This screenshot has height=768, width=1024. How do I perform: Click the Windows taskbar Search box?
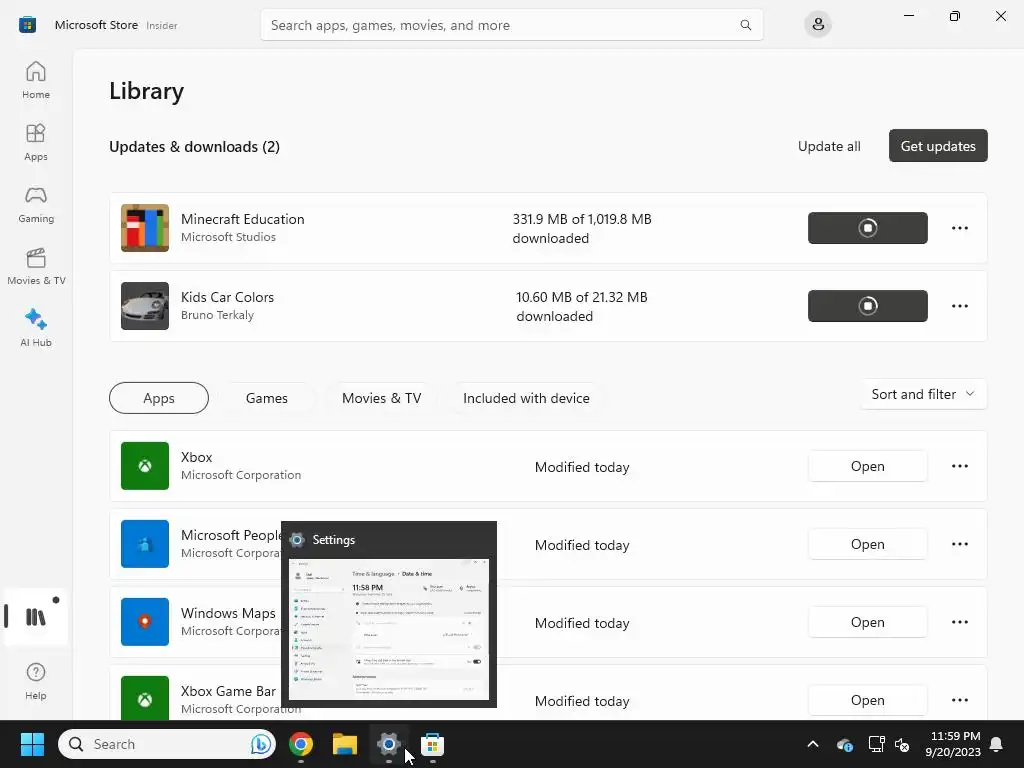click(x=167, y=744)
